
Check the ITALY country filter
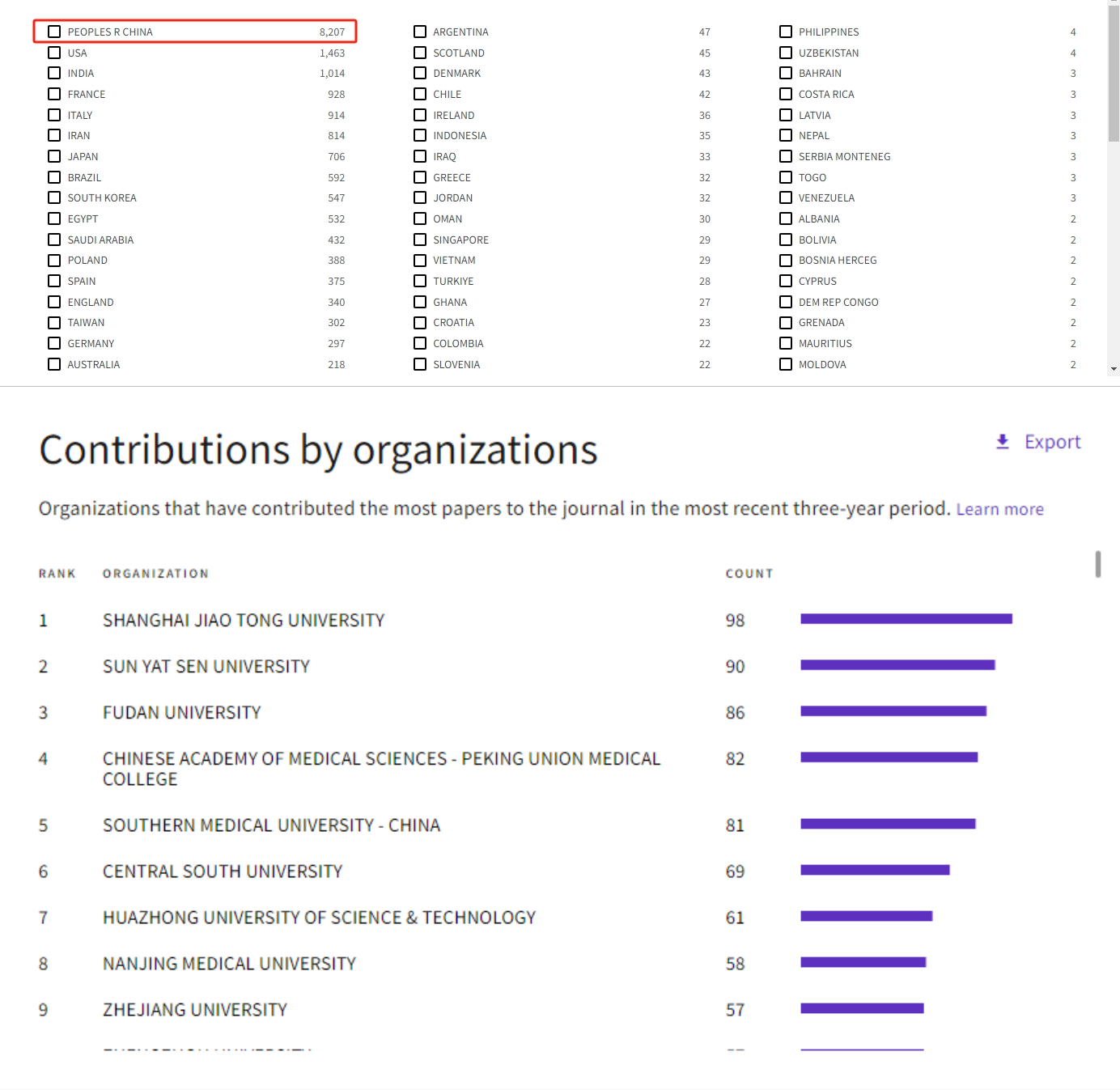pos(54,115)
